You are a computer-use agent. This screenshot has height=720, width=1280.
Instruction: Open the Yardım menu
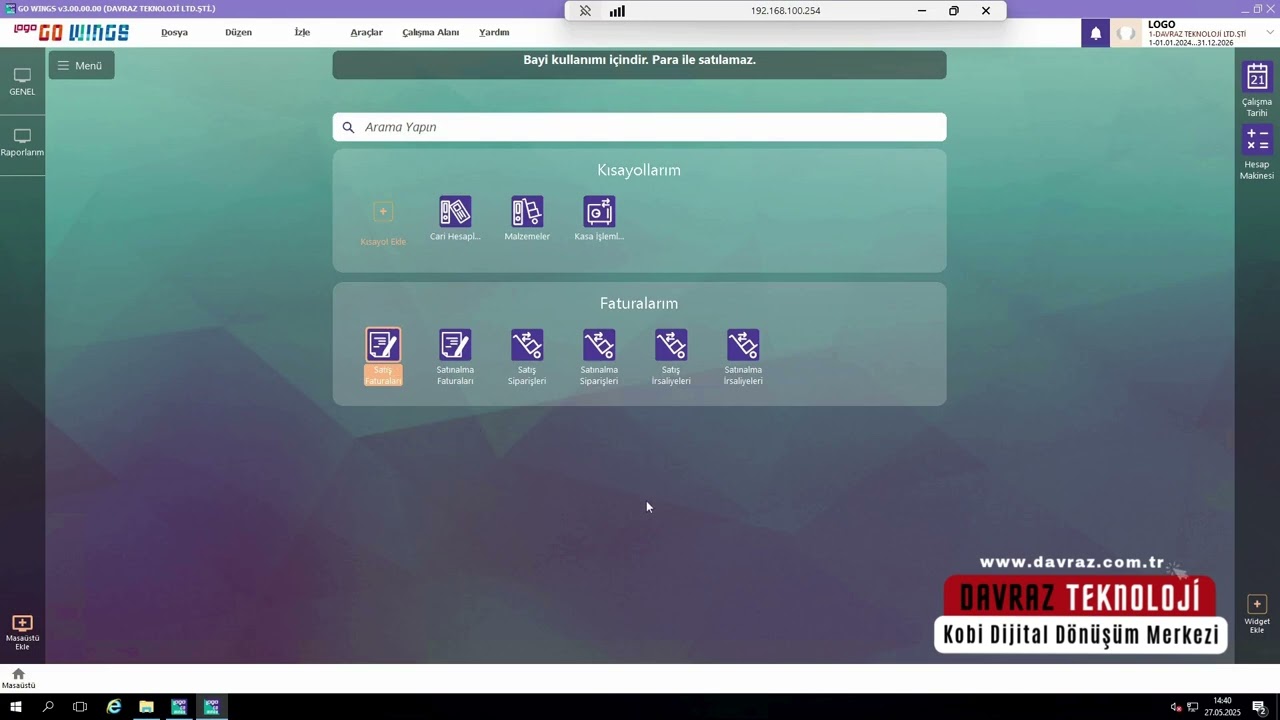[494, 32]
